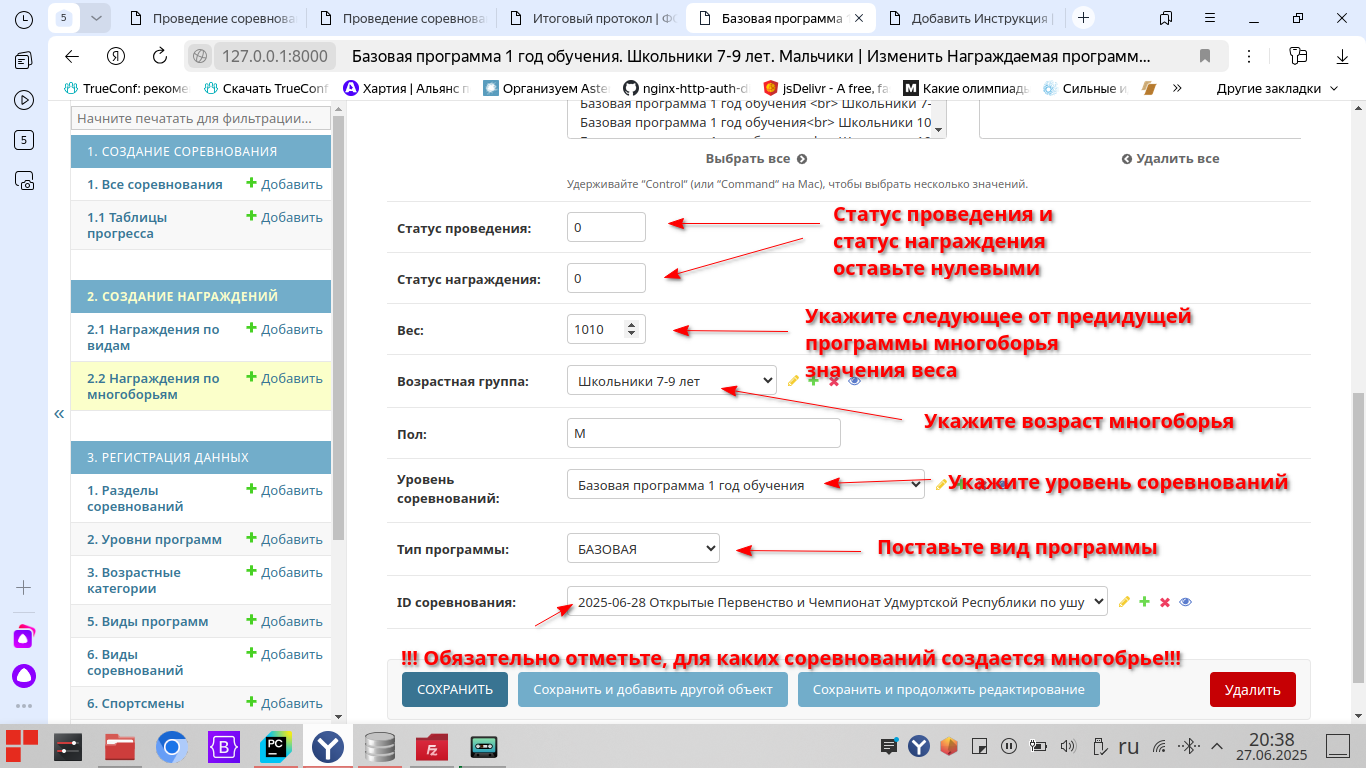
Task: Click pencil edit icon beside Возрастная группа
Action: pyautogui.click(x=794, y=381)
